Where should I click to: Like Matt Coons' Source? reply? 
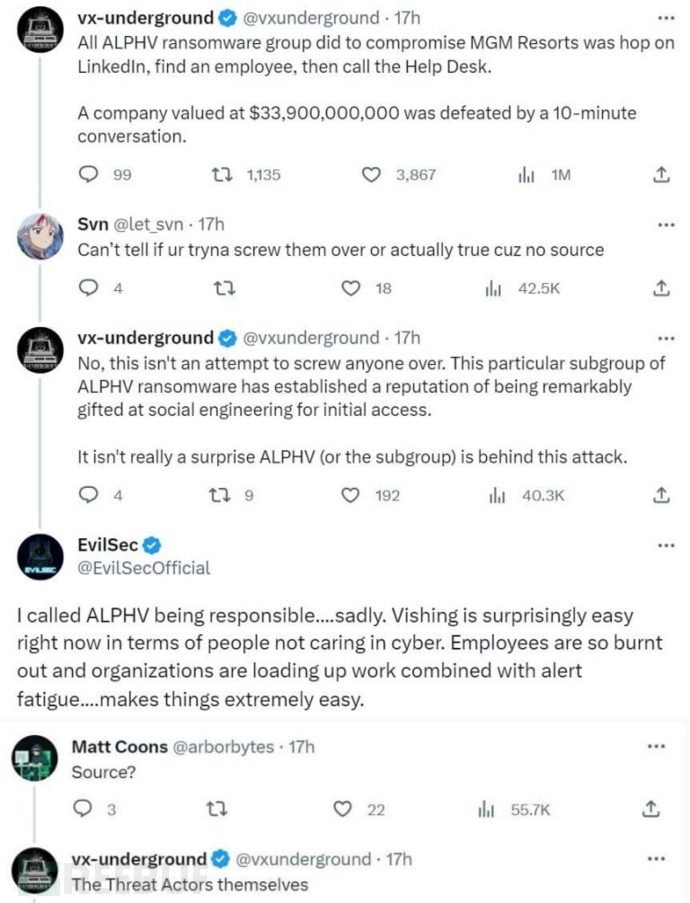[x=345, y=809]
